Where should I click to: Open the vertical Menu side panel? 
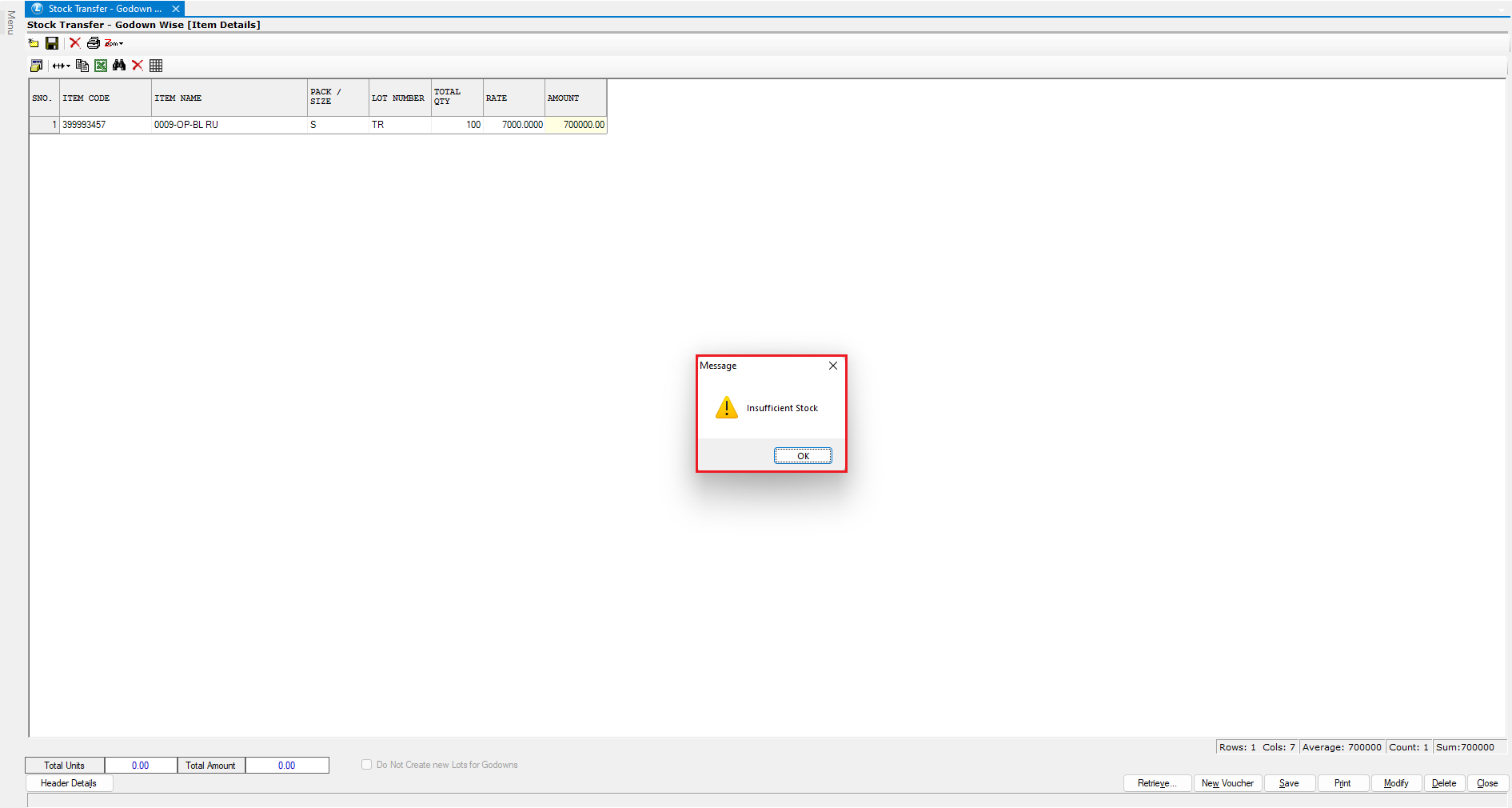(10, 22)
